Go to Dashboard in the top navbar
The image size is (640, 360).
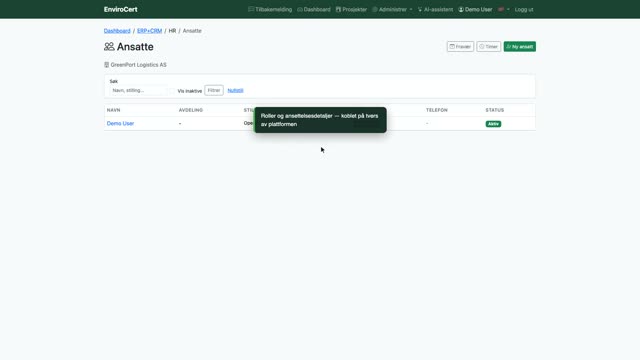click(x=314, y=9)
